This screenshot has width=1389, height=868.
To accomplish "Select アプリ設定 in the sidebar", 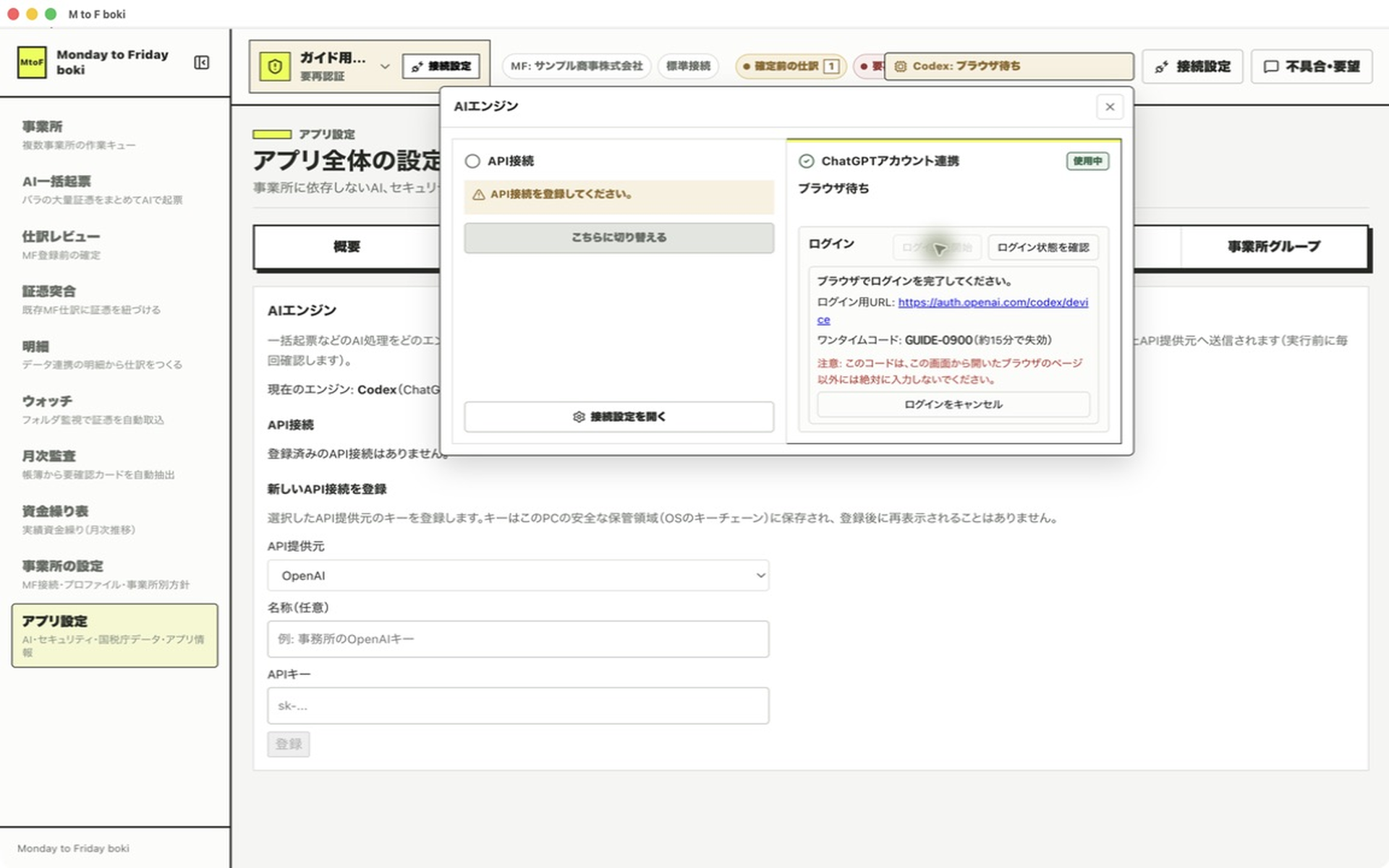I will point(114,635).
